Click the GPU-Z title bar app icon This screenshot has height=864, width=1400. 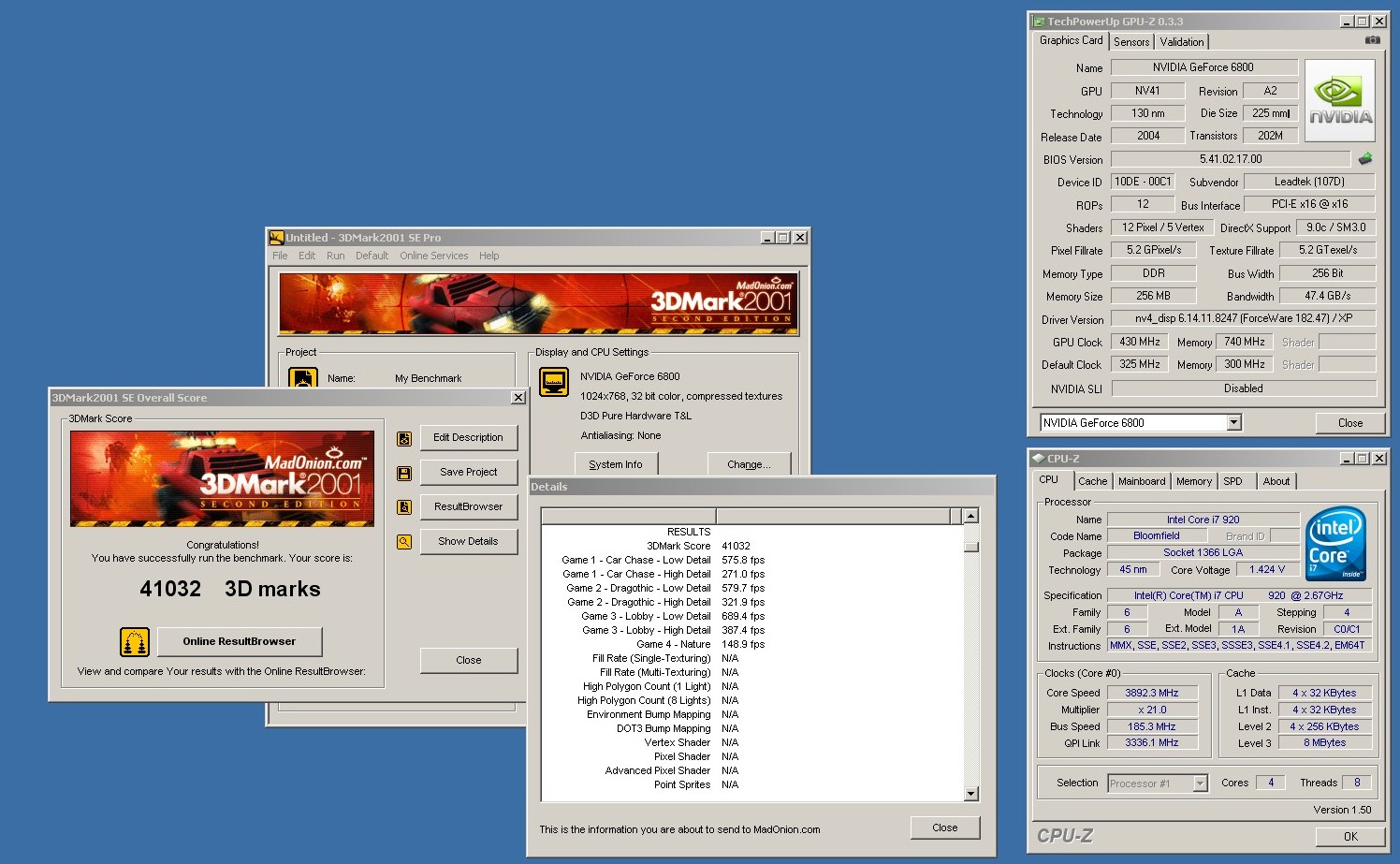click(x=1039, y=22)
